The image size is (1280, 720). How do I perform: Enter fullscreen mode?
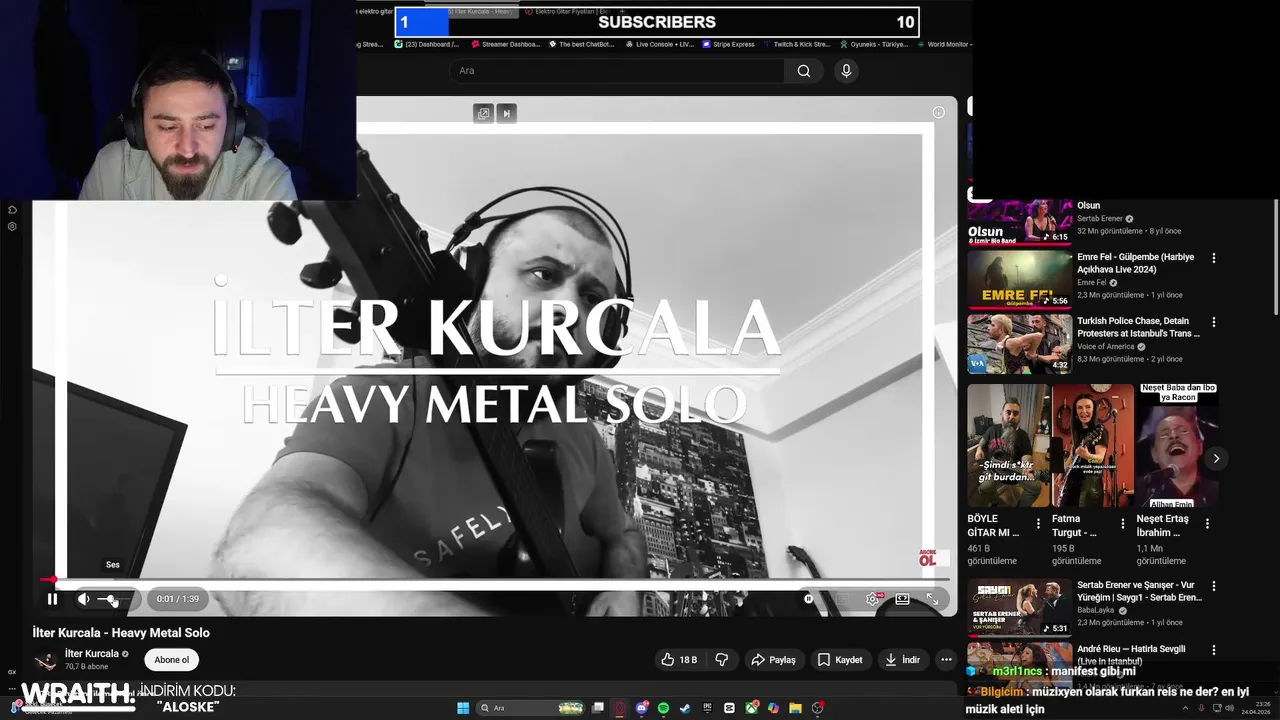(x=932, y=599)
